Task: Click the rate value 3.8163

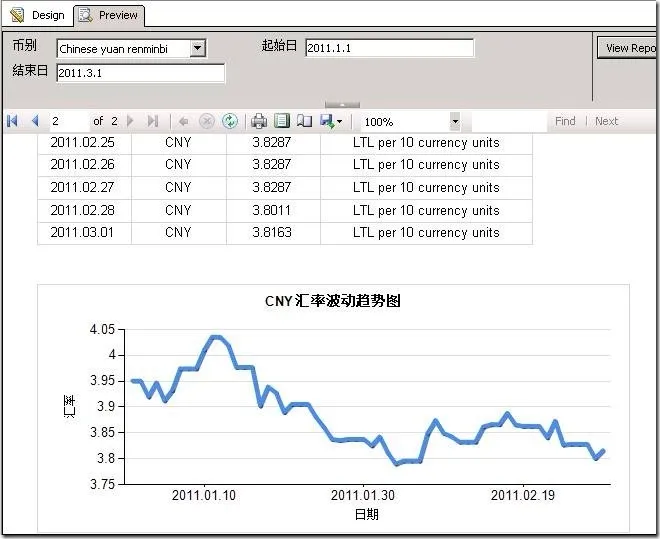Action: click(x=272, y=232)
